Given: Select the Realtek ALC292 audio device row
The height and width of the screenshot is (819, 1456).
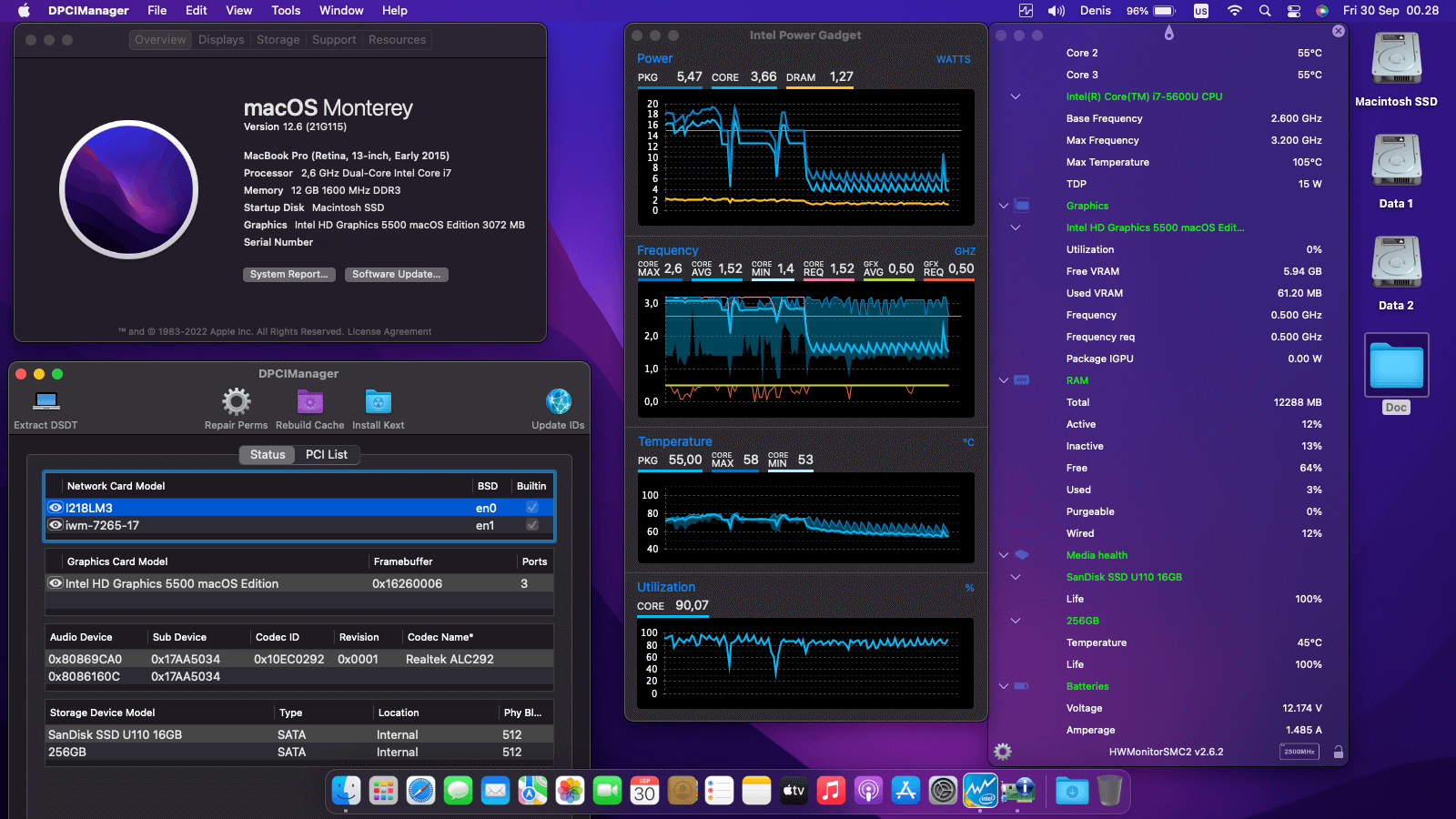Looking at the screenshot, I should (x=299, y=659).
